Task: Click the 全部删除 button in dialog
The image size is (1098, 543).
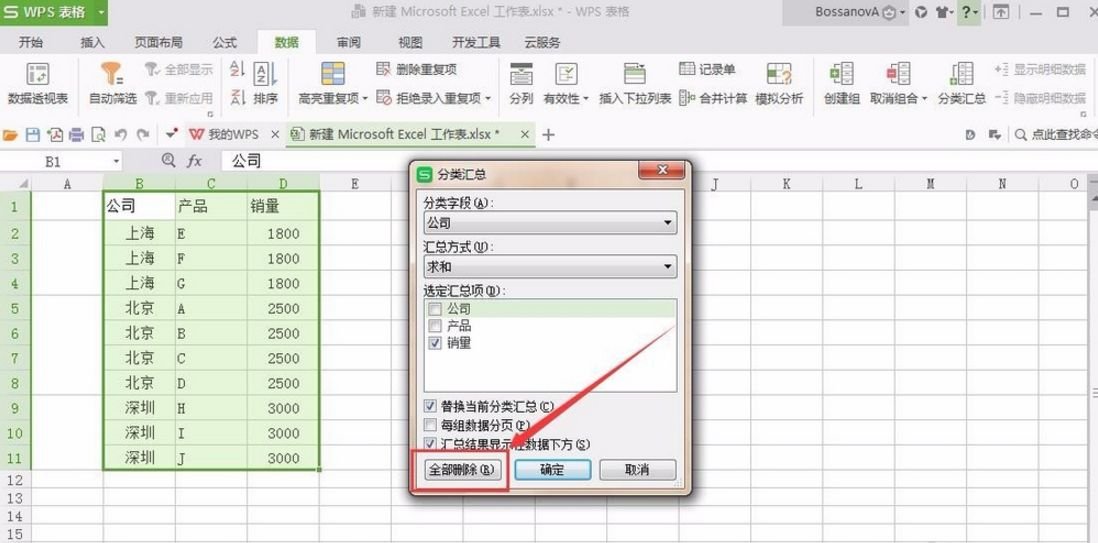Action: point(464,470)
